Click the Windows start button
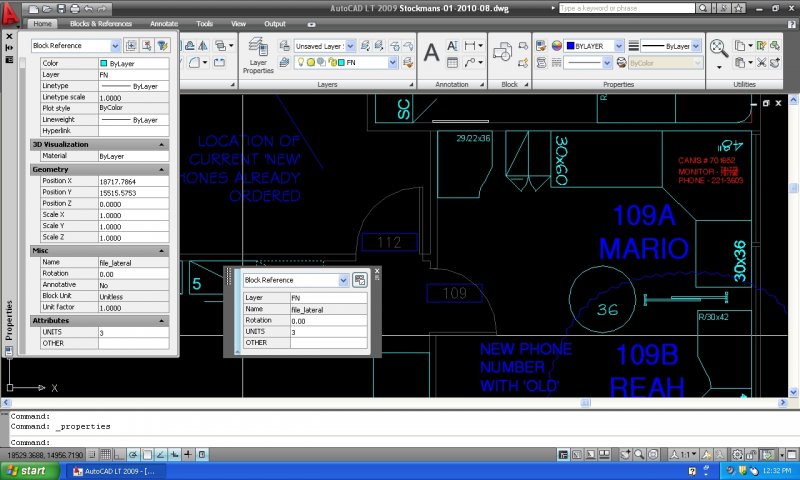 tap(29, 471)
